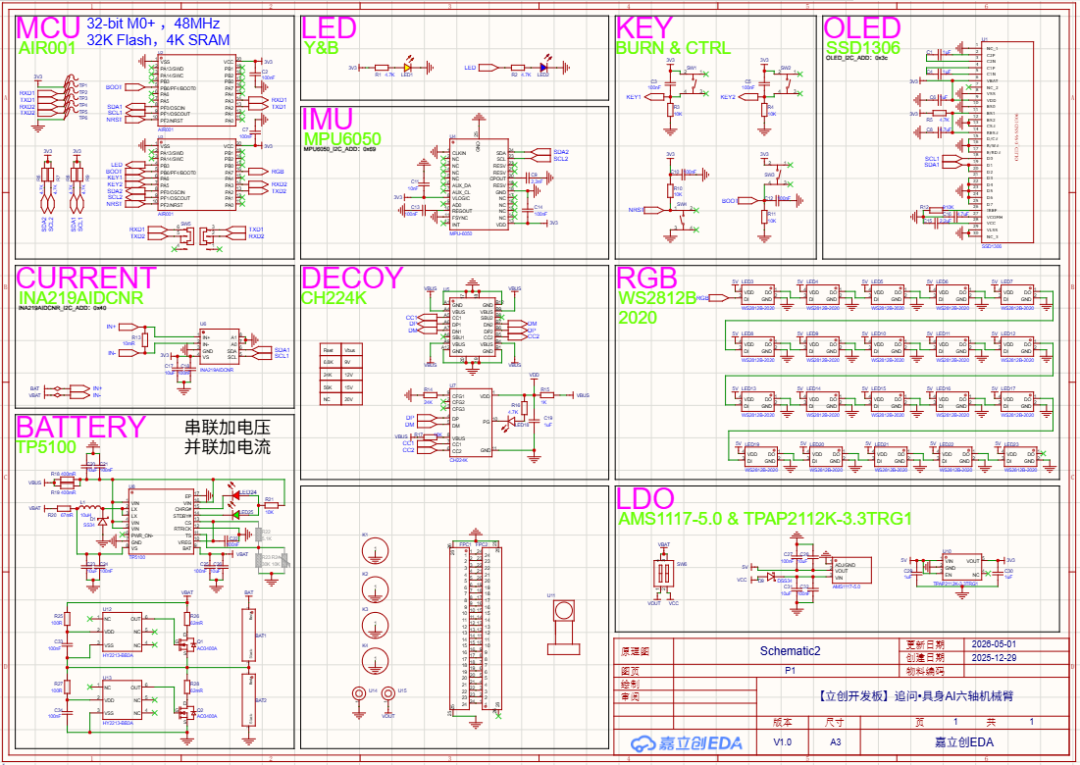Select the Rset/Vbus voltage table in DECOY

[341, 375]
